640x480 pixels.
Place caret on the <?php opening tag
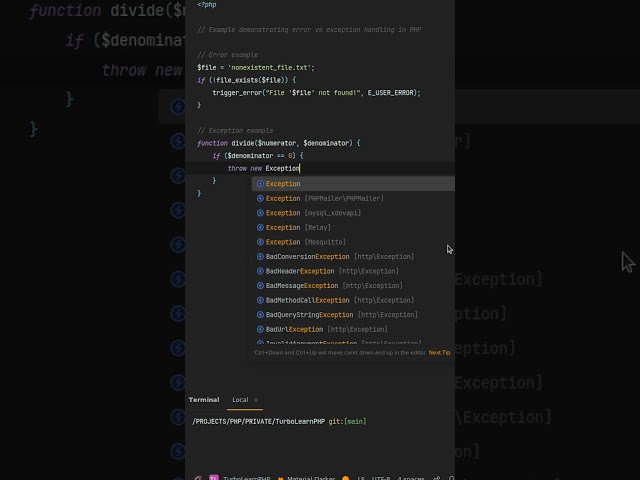207,4
